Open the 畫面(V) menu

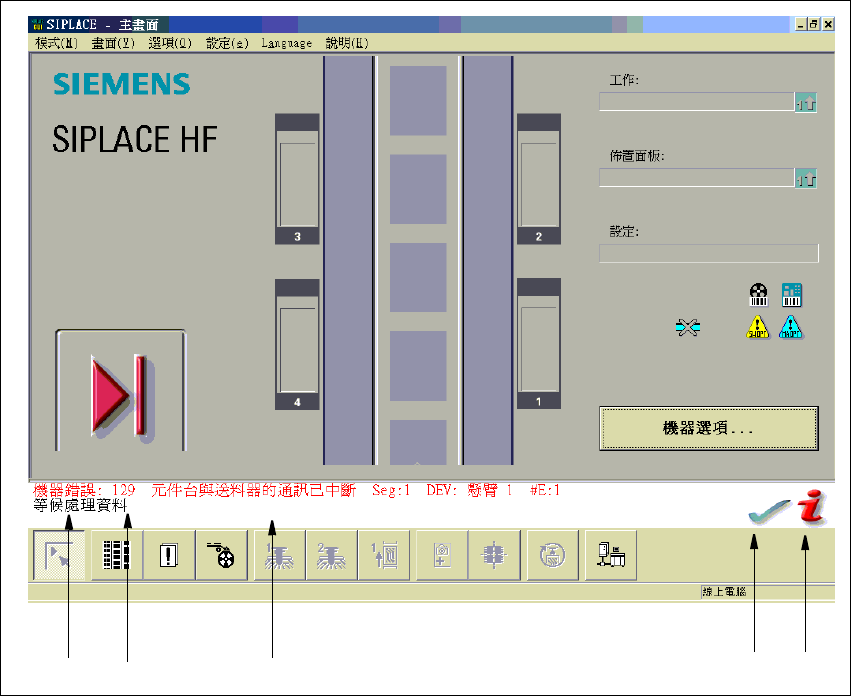coord(113,43)
